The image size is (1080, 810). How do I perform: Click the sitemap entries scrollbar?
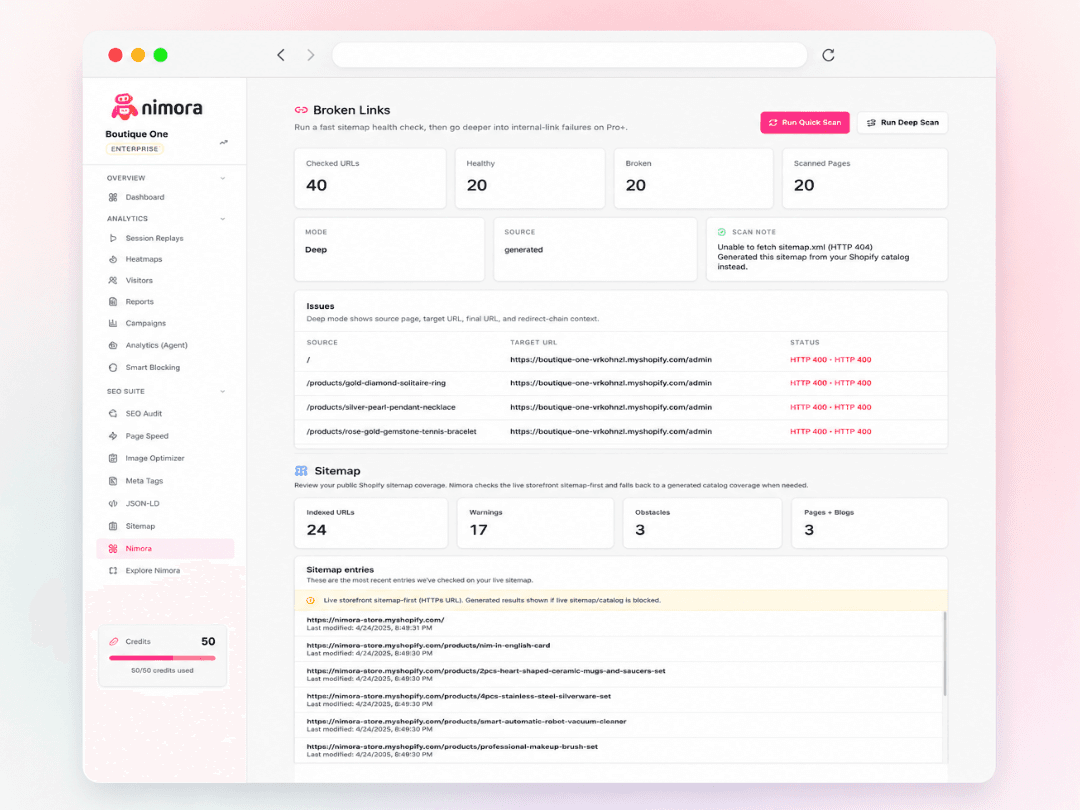(944, 653)
